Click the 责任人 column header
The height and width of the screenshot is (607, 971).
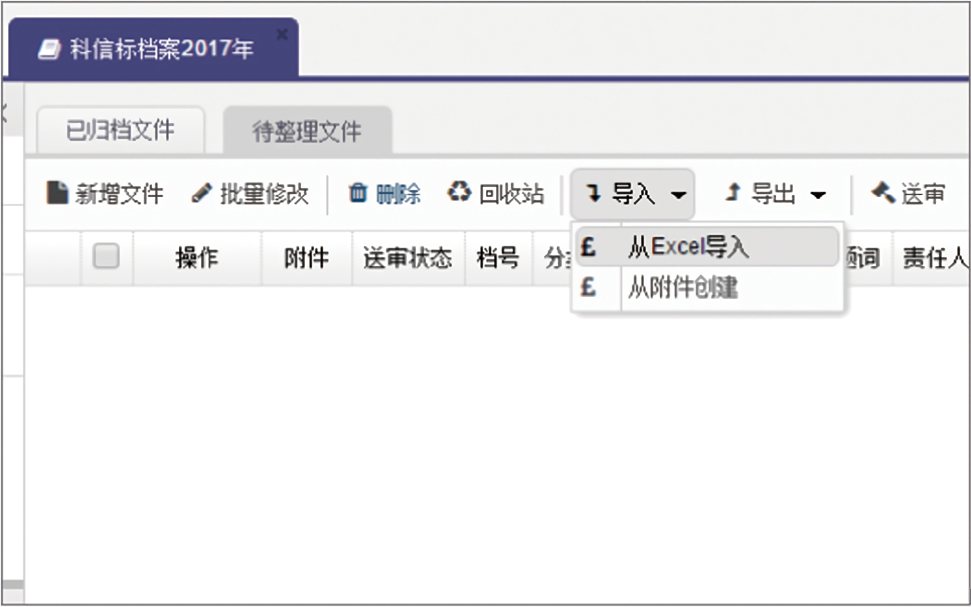933,259
